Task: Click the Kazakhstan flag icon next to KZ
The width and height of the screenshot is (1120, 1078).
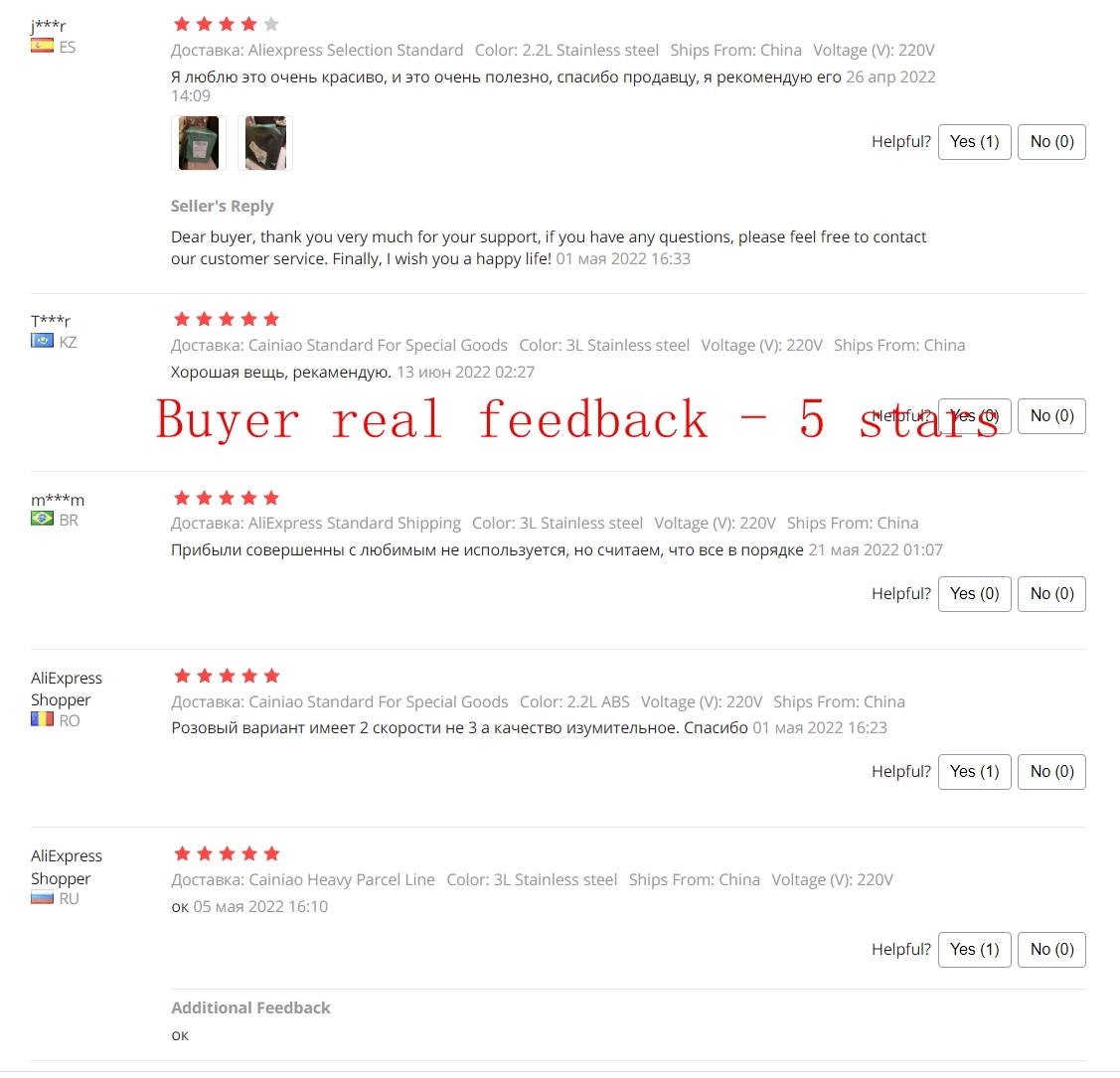Action: point(42,342)
